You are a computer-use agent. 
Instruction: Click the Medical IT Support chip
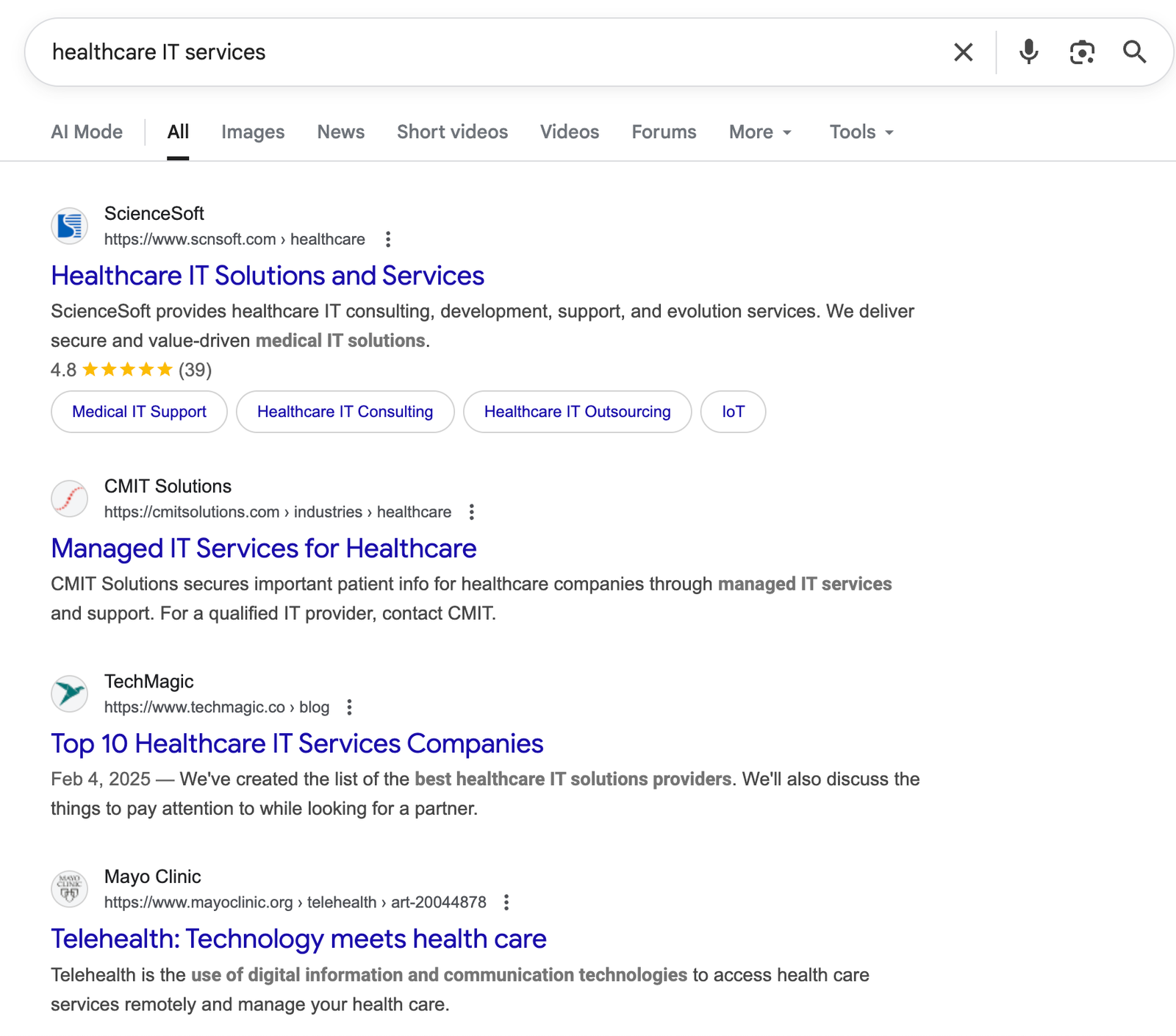click(x=139, y=412)
